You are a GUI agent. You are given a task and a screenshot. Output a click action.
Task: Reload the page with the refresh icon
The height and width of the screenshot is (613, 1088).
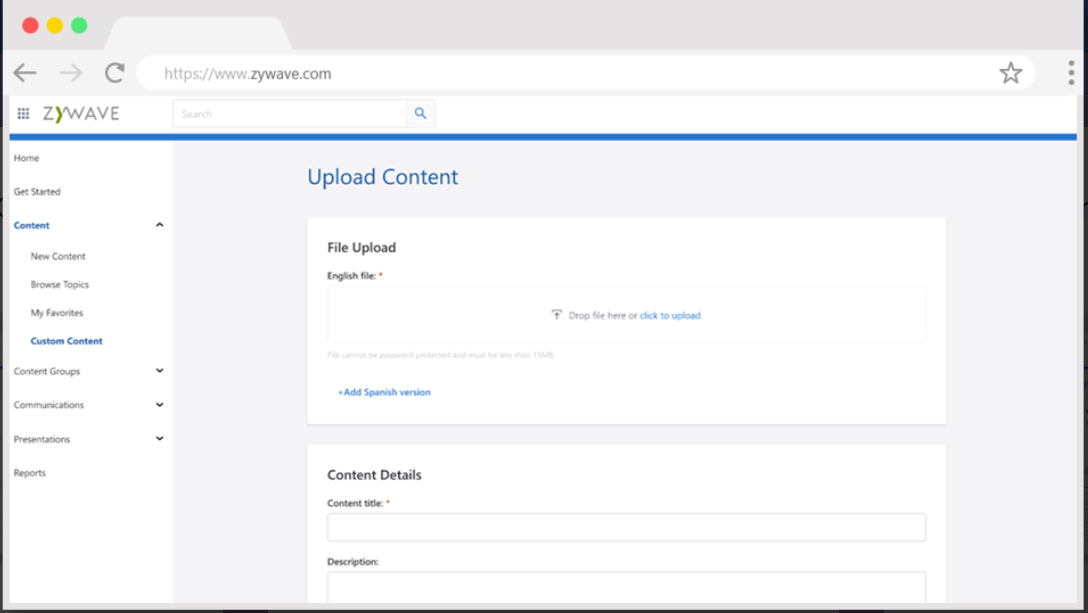tap(113, 71)
